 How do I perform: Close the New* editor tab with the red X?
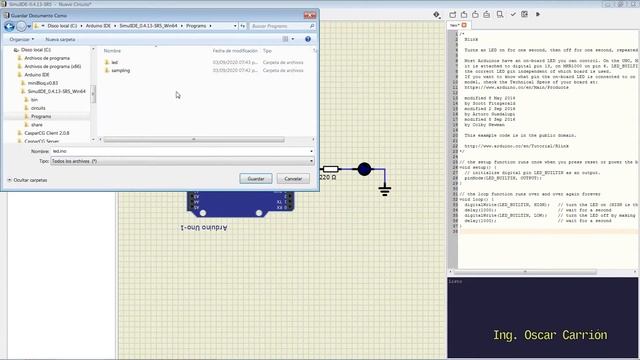click(x=464, y=25)
